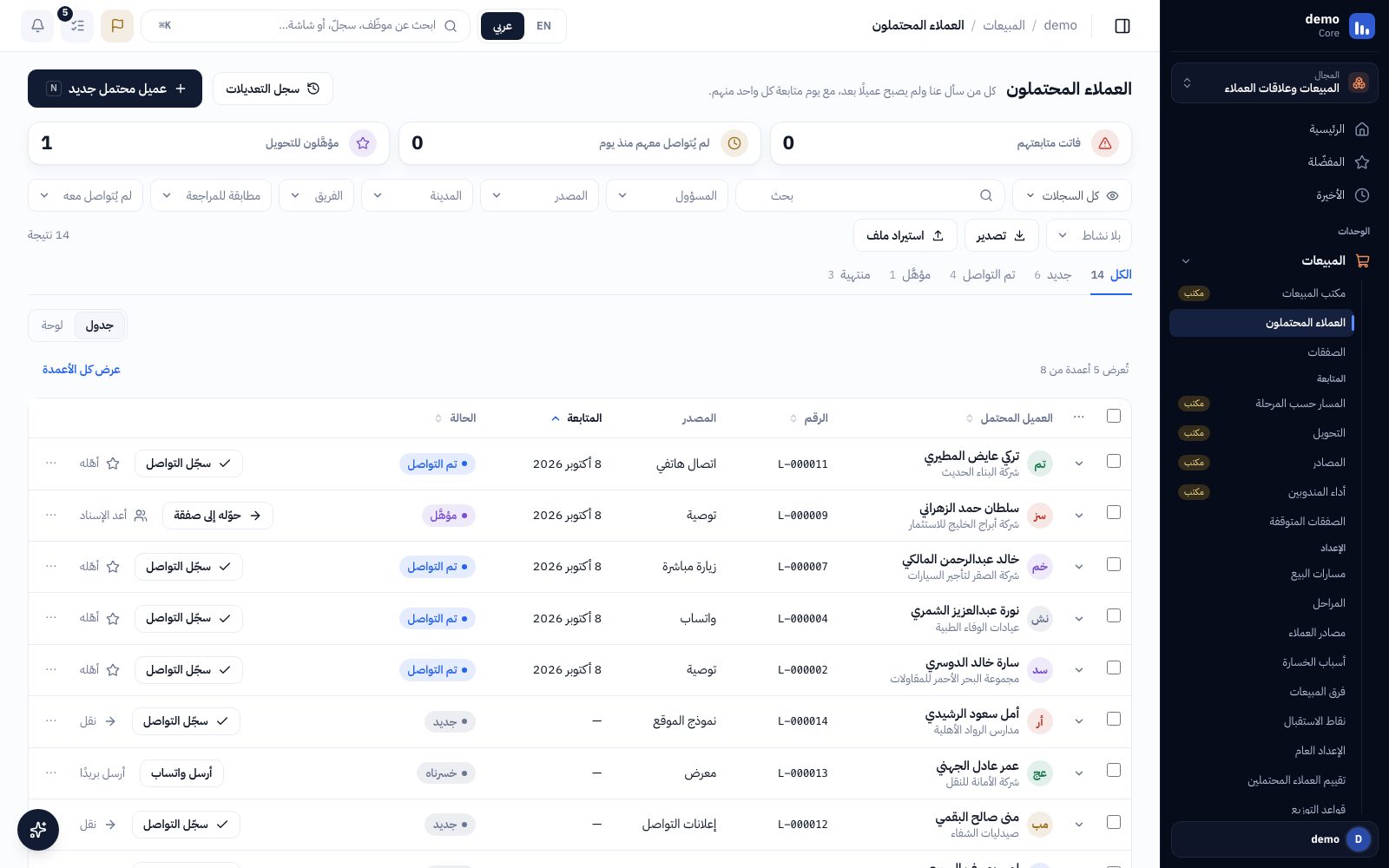
Task: Click the avatar badge of سلطان حمد الزهراني
Action: [1040, 516]
